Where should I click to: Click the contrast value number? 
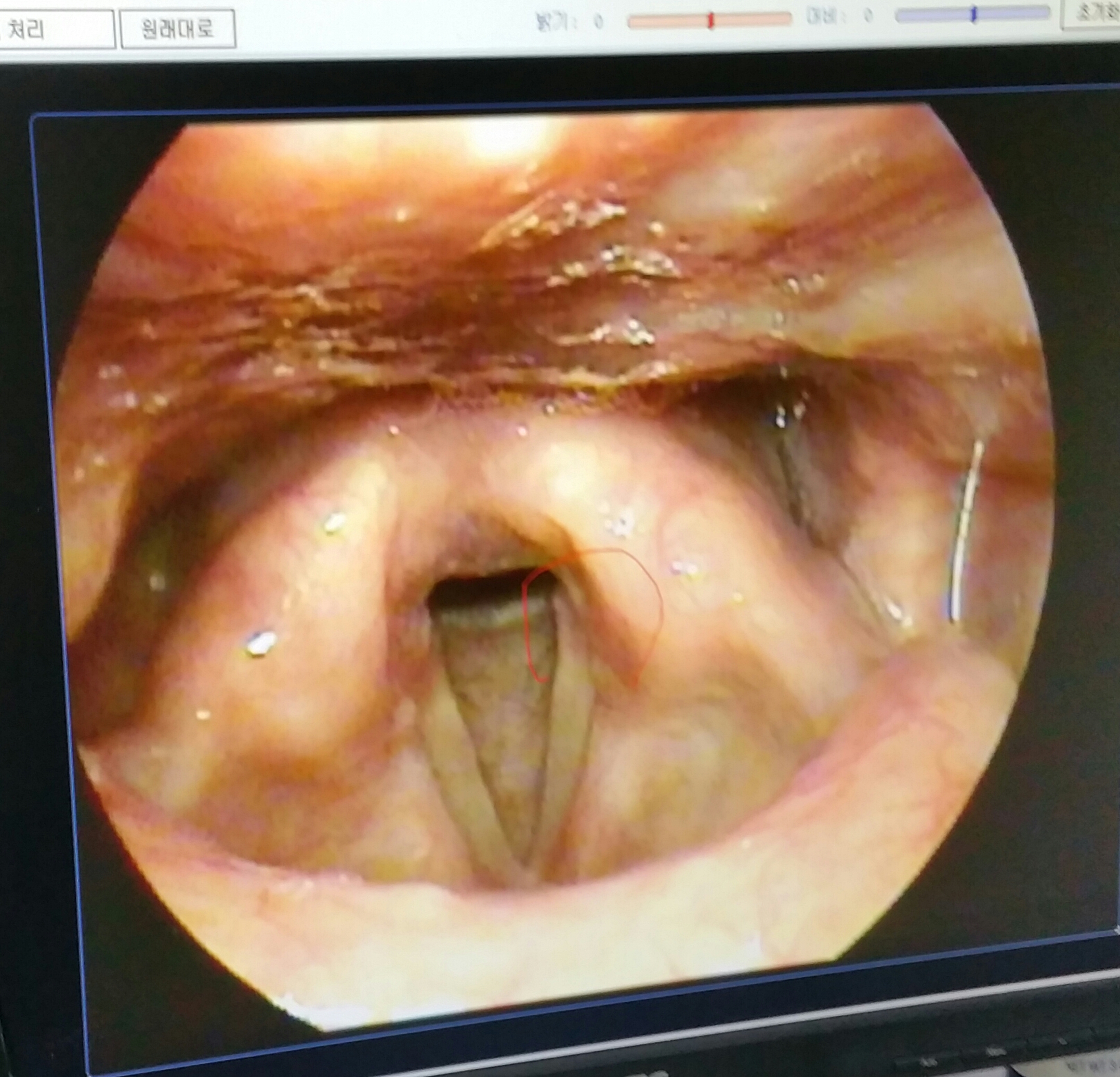click(x=868, y=17)
